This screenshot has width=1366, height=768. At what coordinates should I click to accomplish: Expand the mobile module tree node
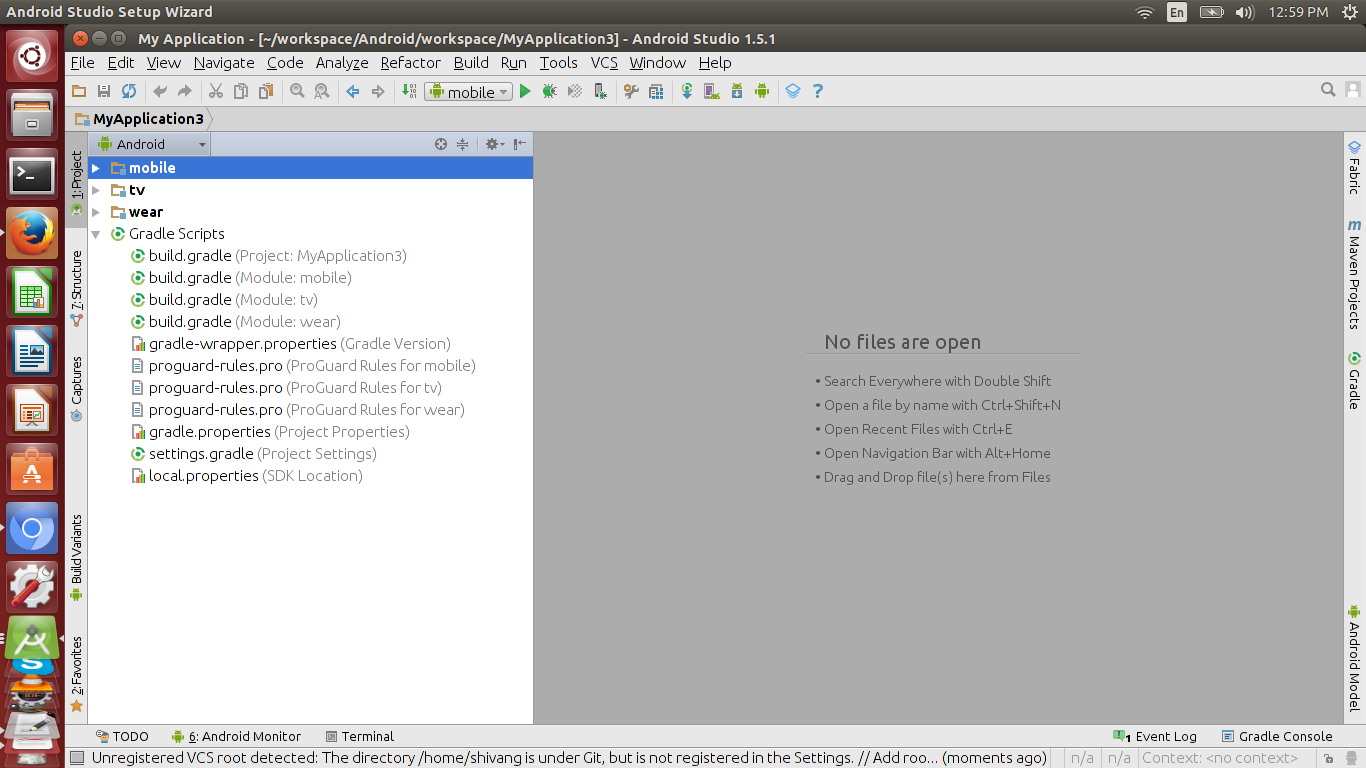pos(96,168)
